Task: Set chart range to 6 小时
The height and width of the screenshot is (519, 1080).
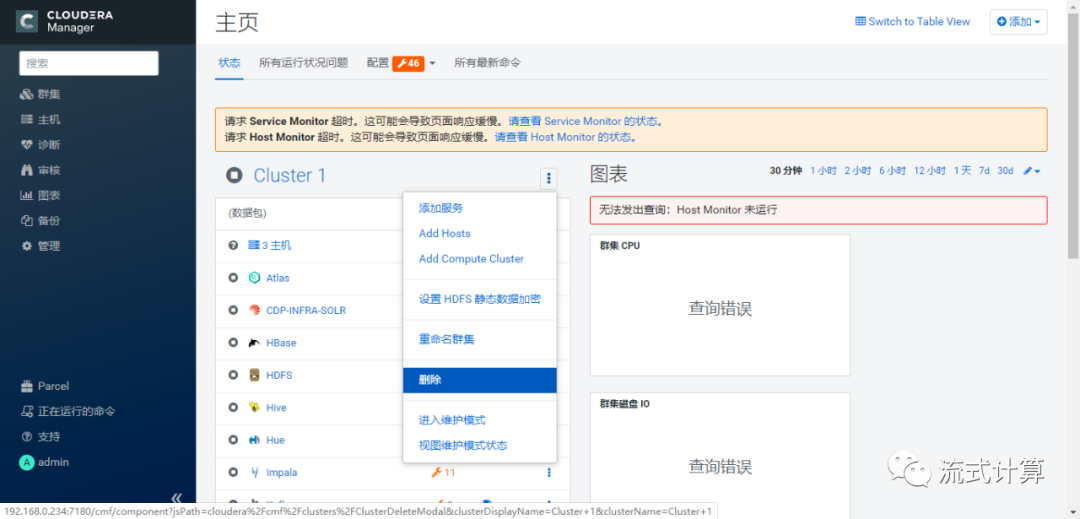Action: coord(893,171)
